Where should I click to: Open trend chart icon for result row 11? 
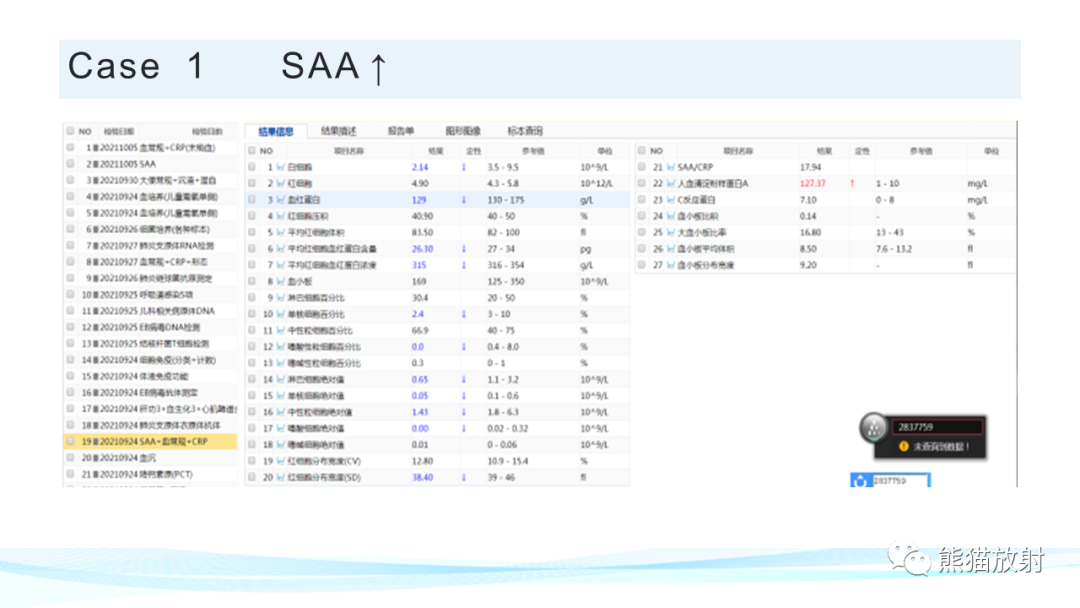(281, 331)
